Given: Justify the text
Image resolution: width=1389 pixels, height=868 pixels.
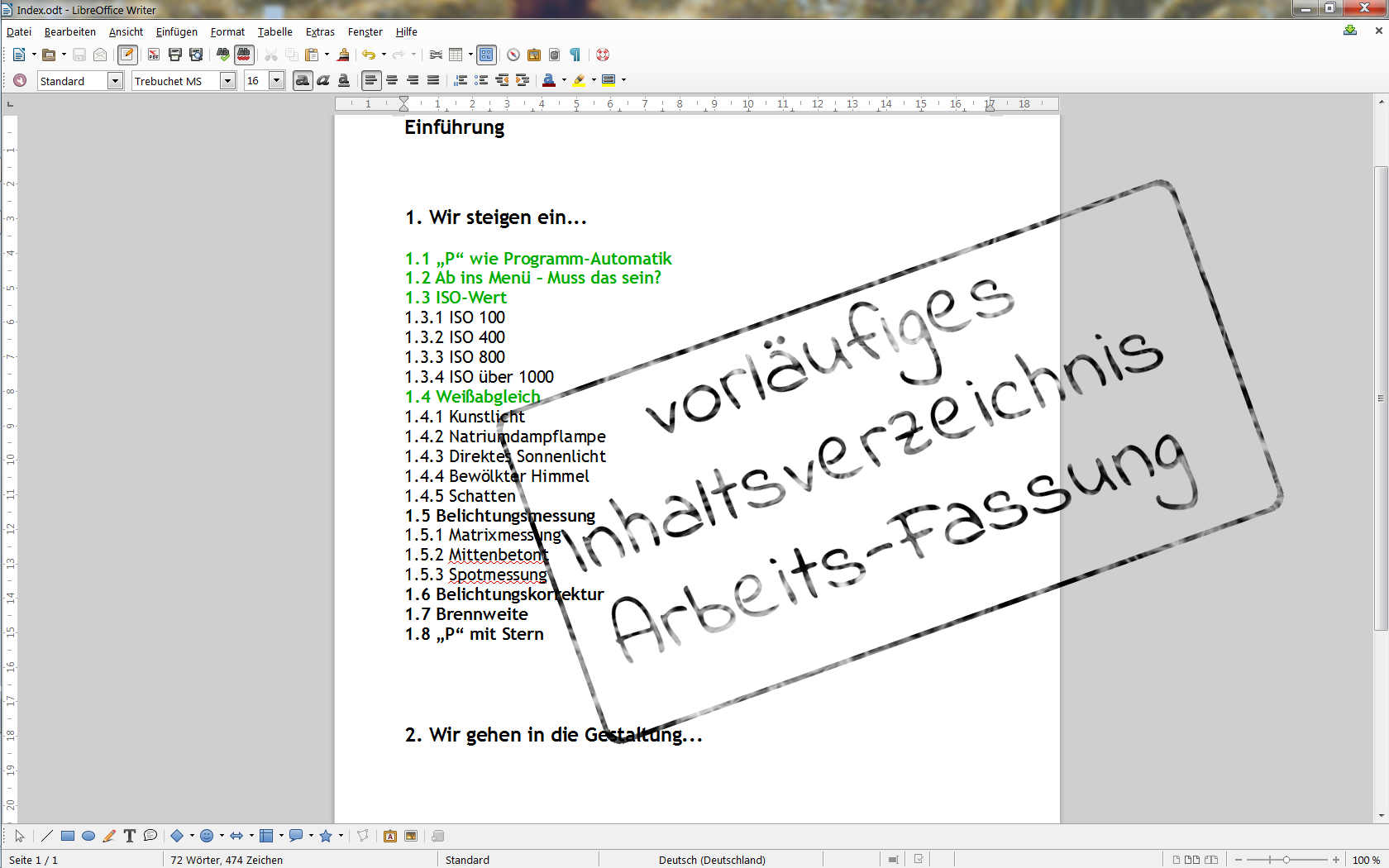Looking at the screenshot, I should click(x=433, y=80).
